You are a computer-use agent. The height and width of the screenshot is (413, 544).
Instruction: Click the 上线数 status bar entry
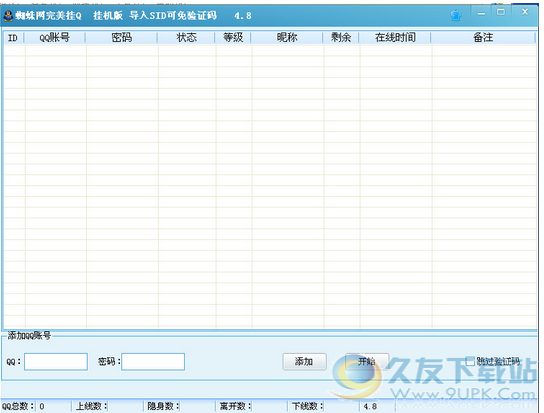click(91, 406)
